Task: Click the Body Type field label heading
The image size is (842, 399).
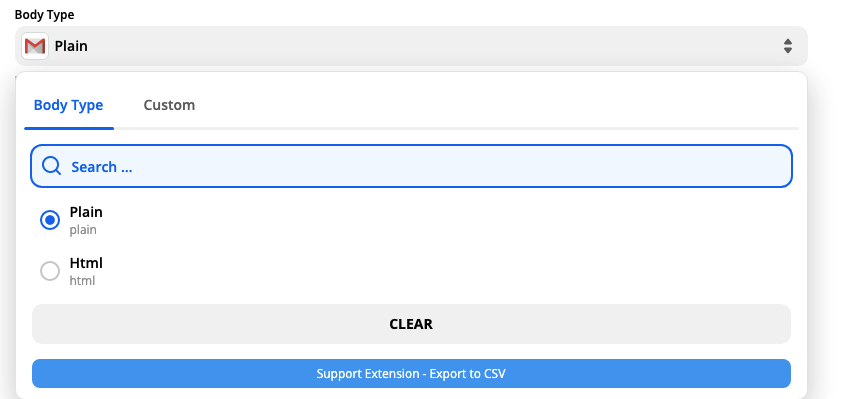Action: click(45, 15)
